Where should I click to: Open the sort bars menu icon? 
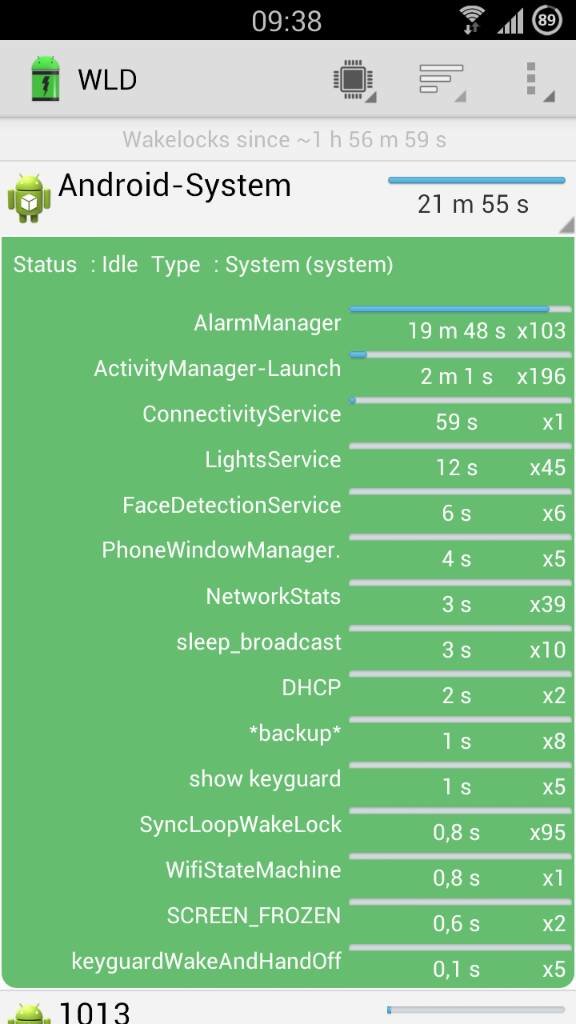click(x=442, y=80)
